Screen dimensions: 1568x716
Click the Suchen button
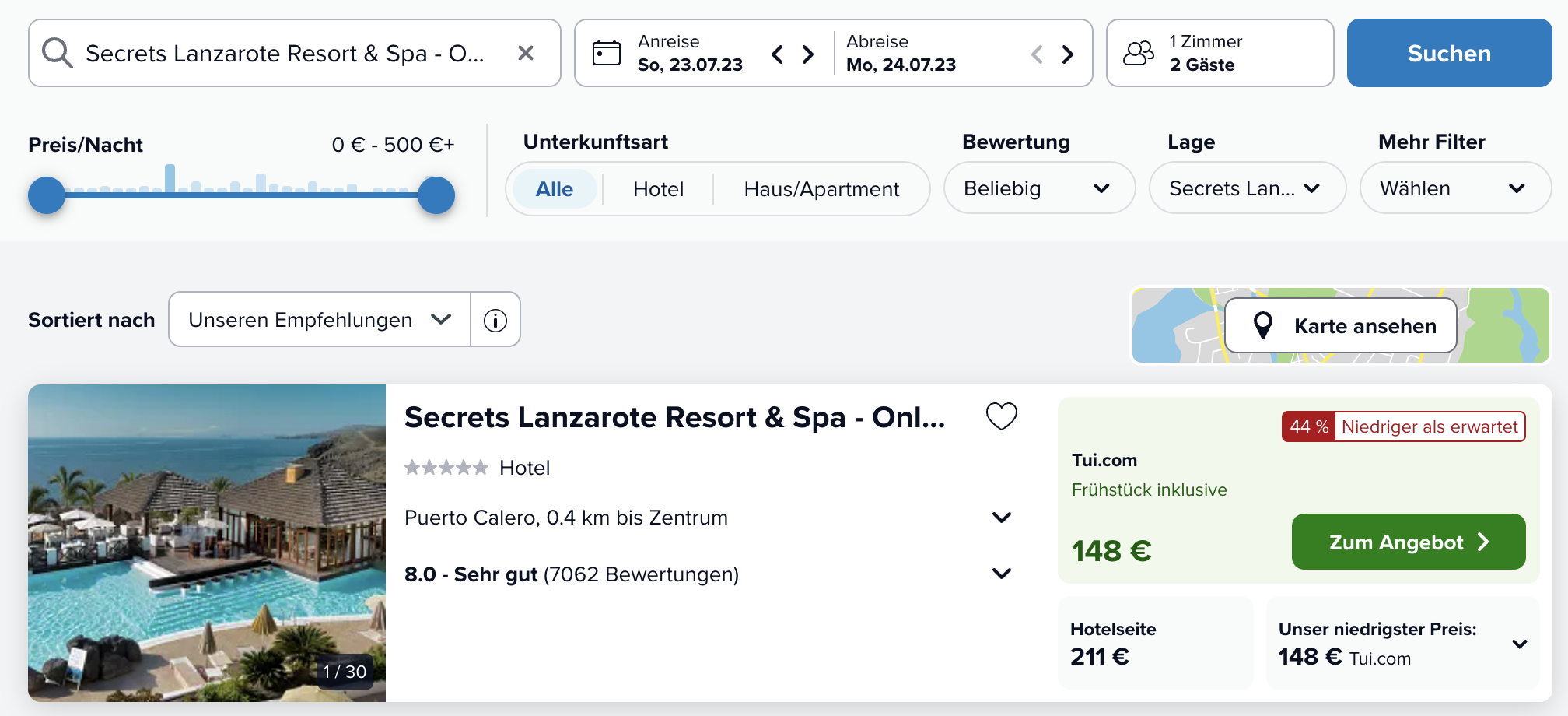(1449, 53)
